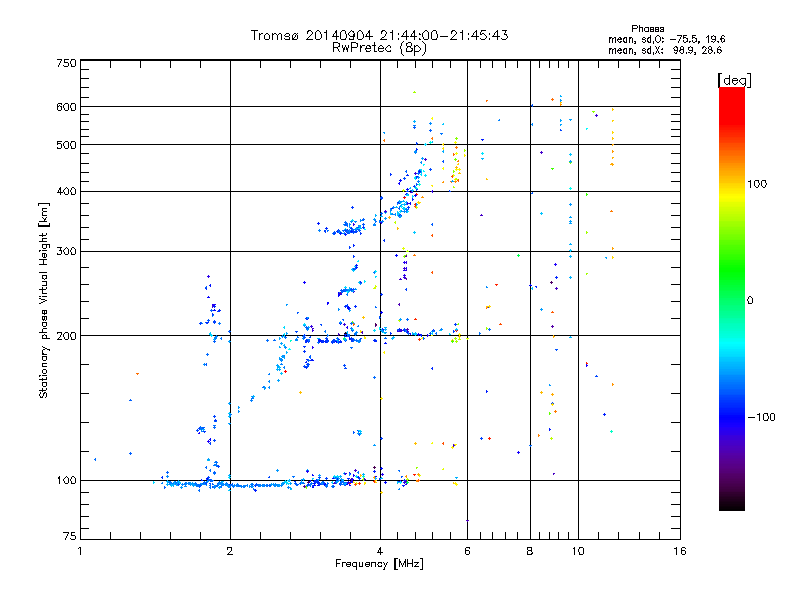Click the 'Frequency [MHz]' axis label
The image size is (800, 600).
click(379, 564)
